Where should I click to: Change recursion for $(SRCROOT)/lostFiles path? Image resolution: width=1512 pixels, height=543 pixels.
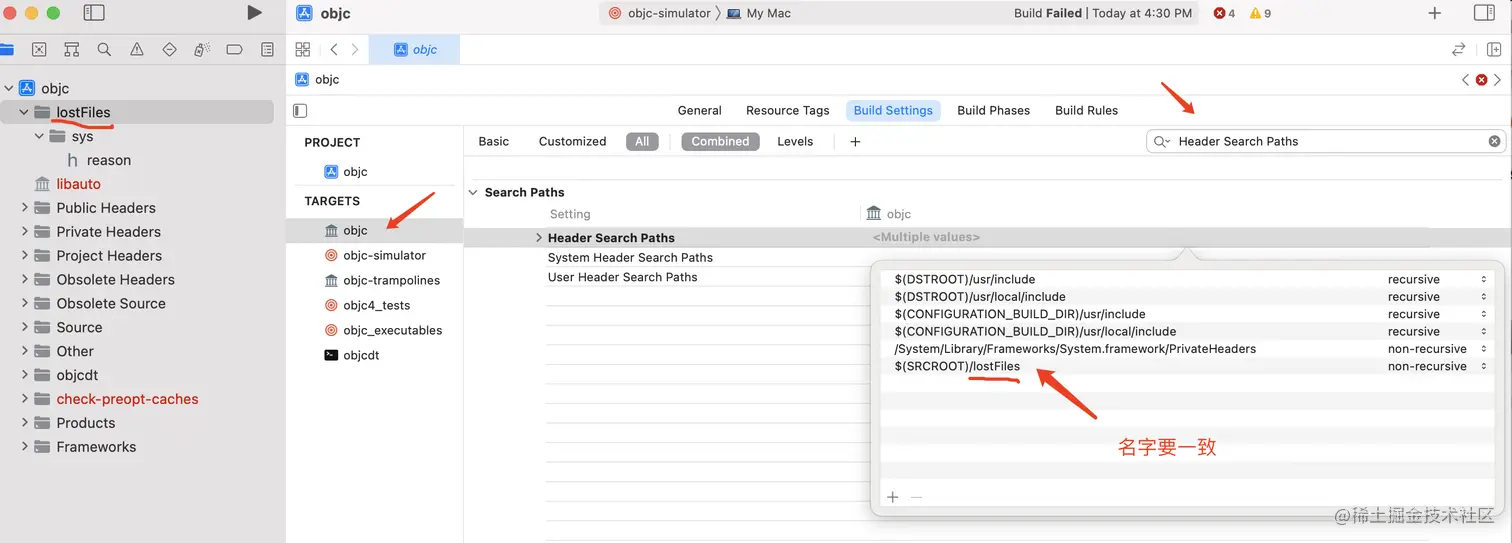click(1435, 366)
